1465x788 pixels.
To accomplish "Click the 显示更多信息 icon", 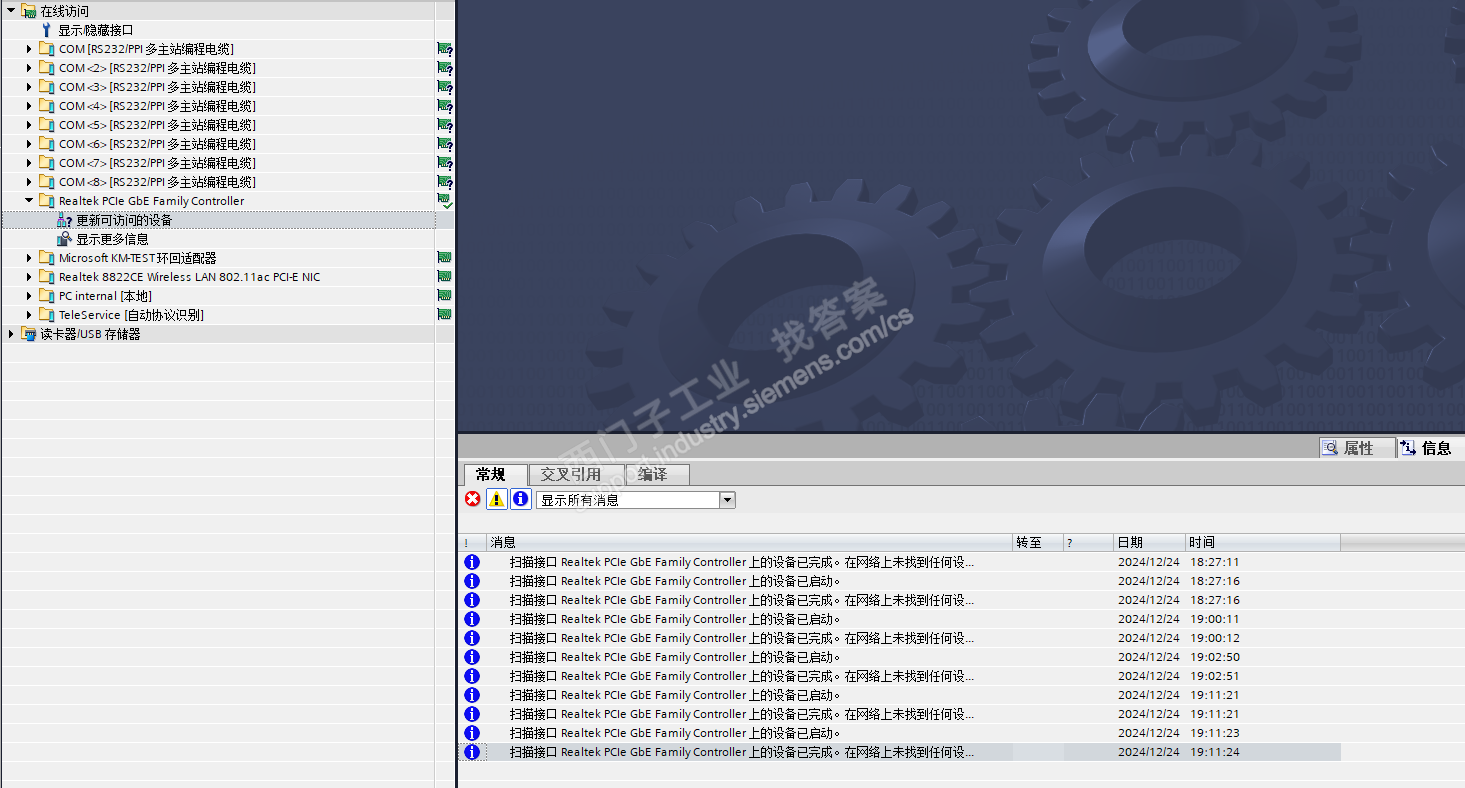I will [65, 239].
